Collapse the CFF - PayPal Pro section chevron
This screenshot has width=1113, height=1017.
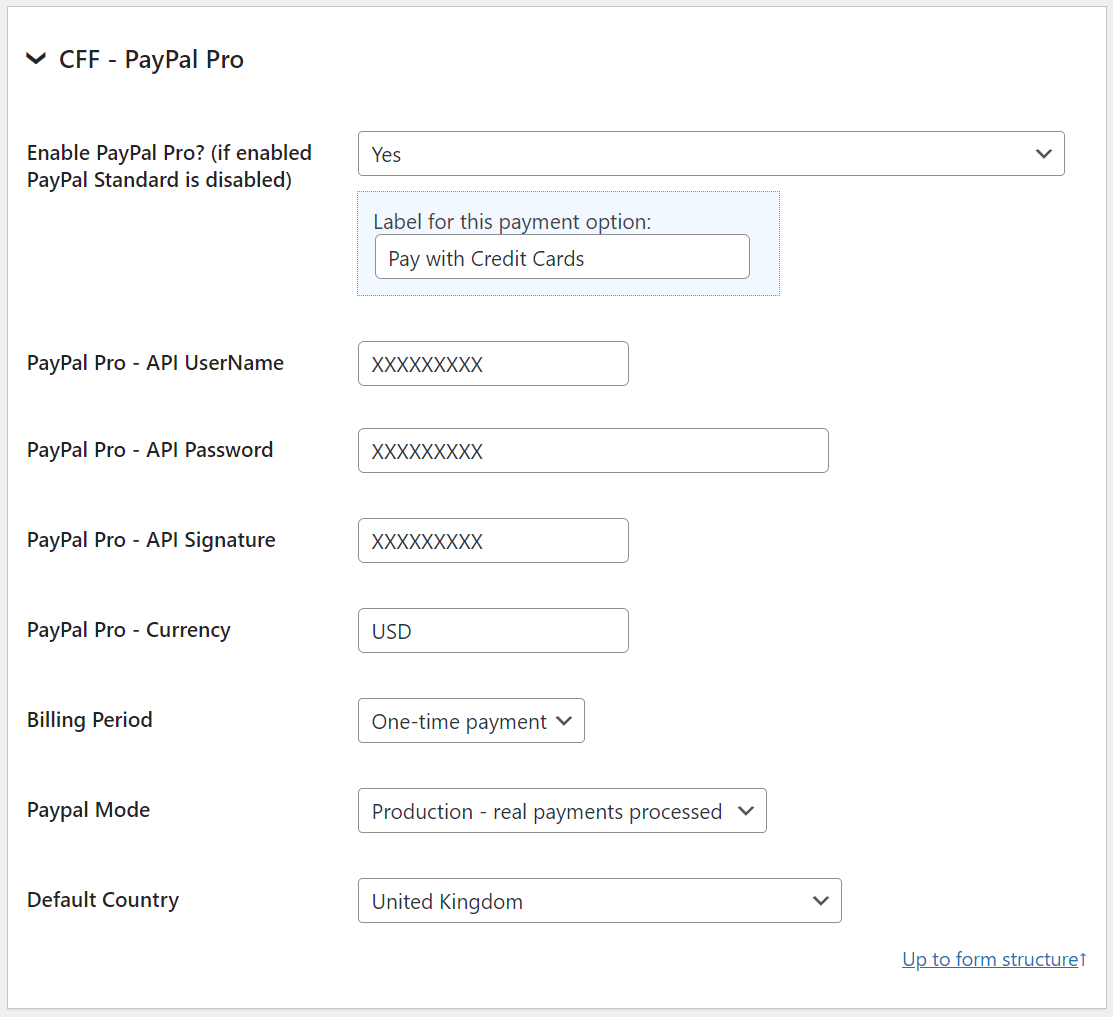[36, 59]
